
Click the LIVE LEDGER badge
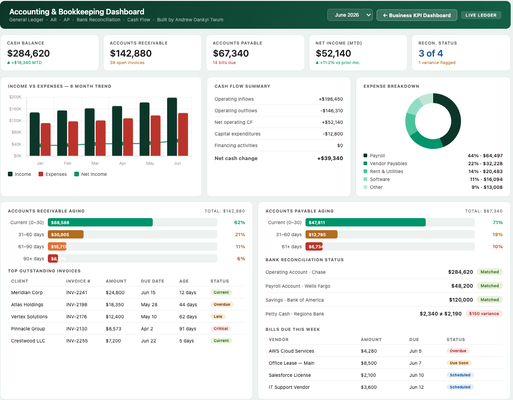[x=481, y=15]
